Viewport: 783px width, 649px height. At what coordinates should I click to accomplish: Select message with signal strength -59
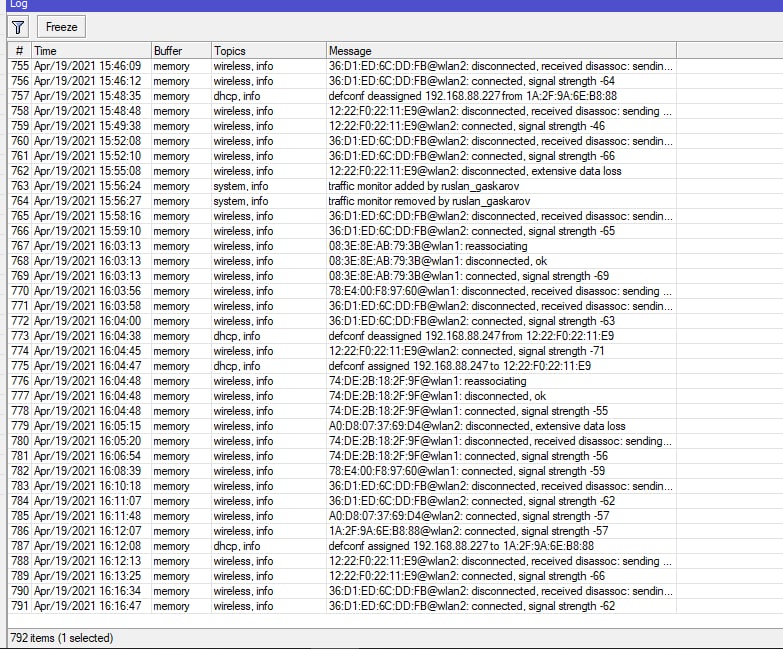click(x=466, y=471)
